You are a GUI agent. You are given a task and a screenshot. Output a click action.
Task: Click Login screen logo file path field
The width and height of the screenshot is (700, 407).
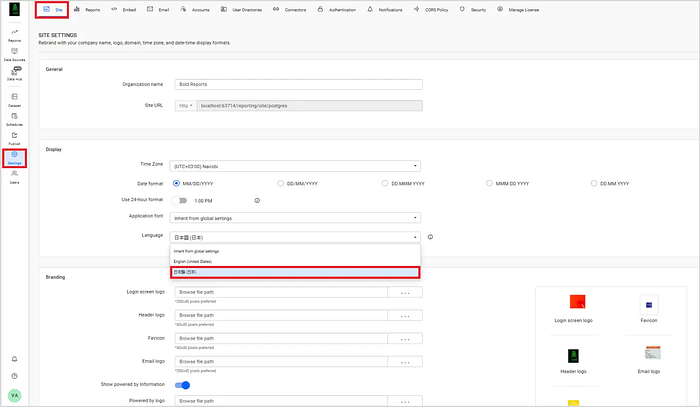(x=281, y=292)
